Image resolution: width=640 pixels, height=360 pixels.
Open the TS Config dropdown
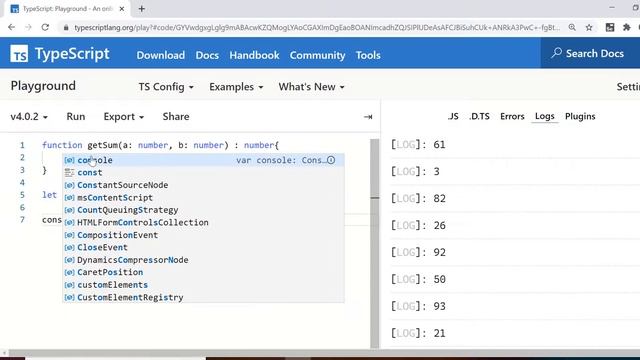pos(166,87)
